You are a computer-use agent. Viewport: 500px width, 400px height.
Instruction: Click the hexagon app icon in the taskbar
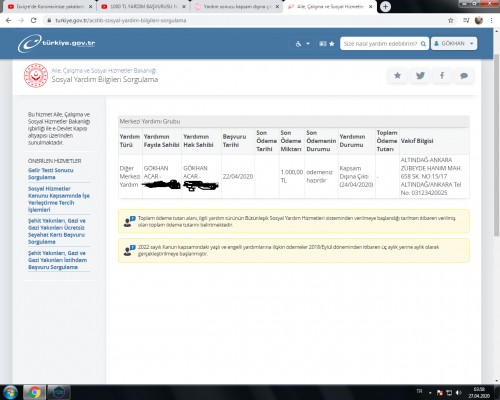click(x=59, y=392)
